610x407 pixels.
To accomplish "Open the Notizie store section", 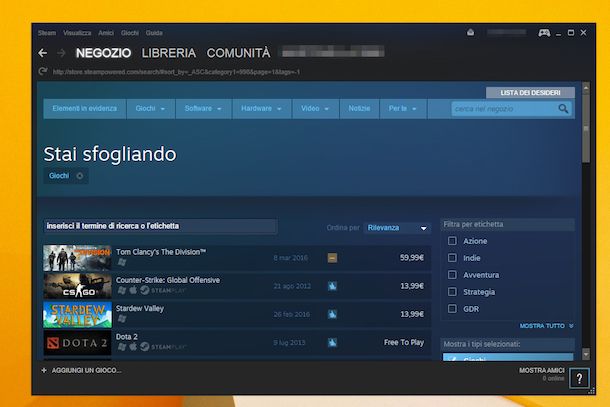I will [359, 109].
